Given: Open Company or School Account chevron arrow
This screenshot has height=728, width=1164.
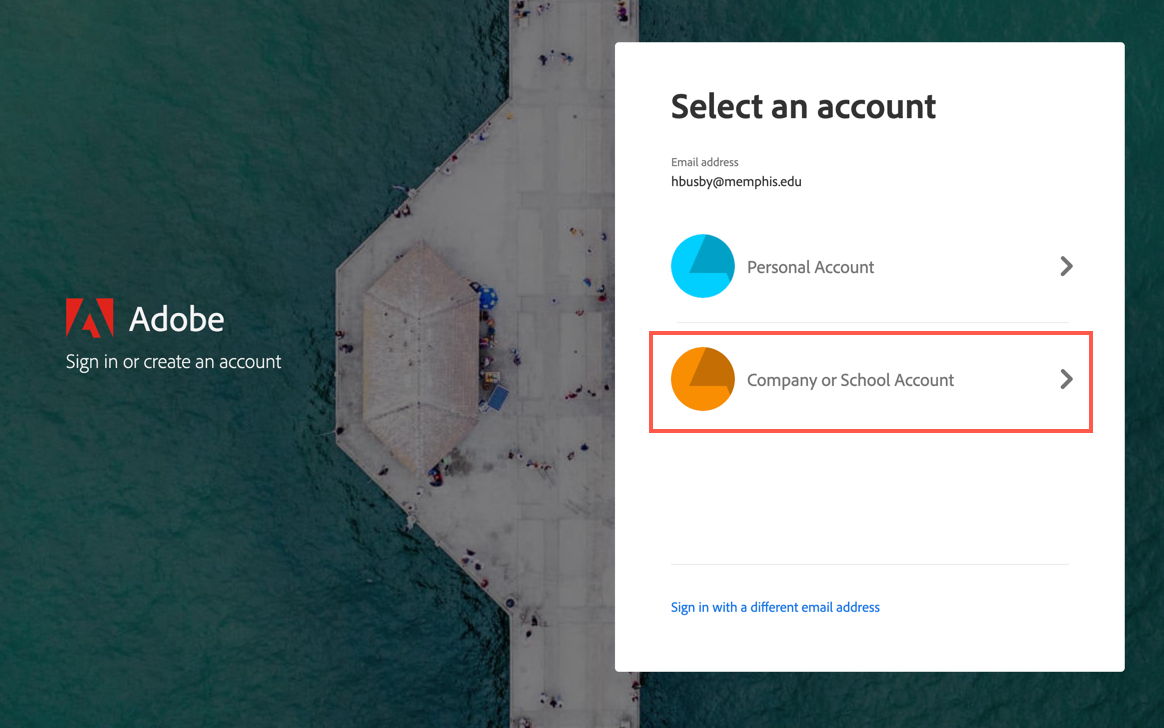Looking at the screenshot, I should tap(1066, 380).
